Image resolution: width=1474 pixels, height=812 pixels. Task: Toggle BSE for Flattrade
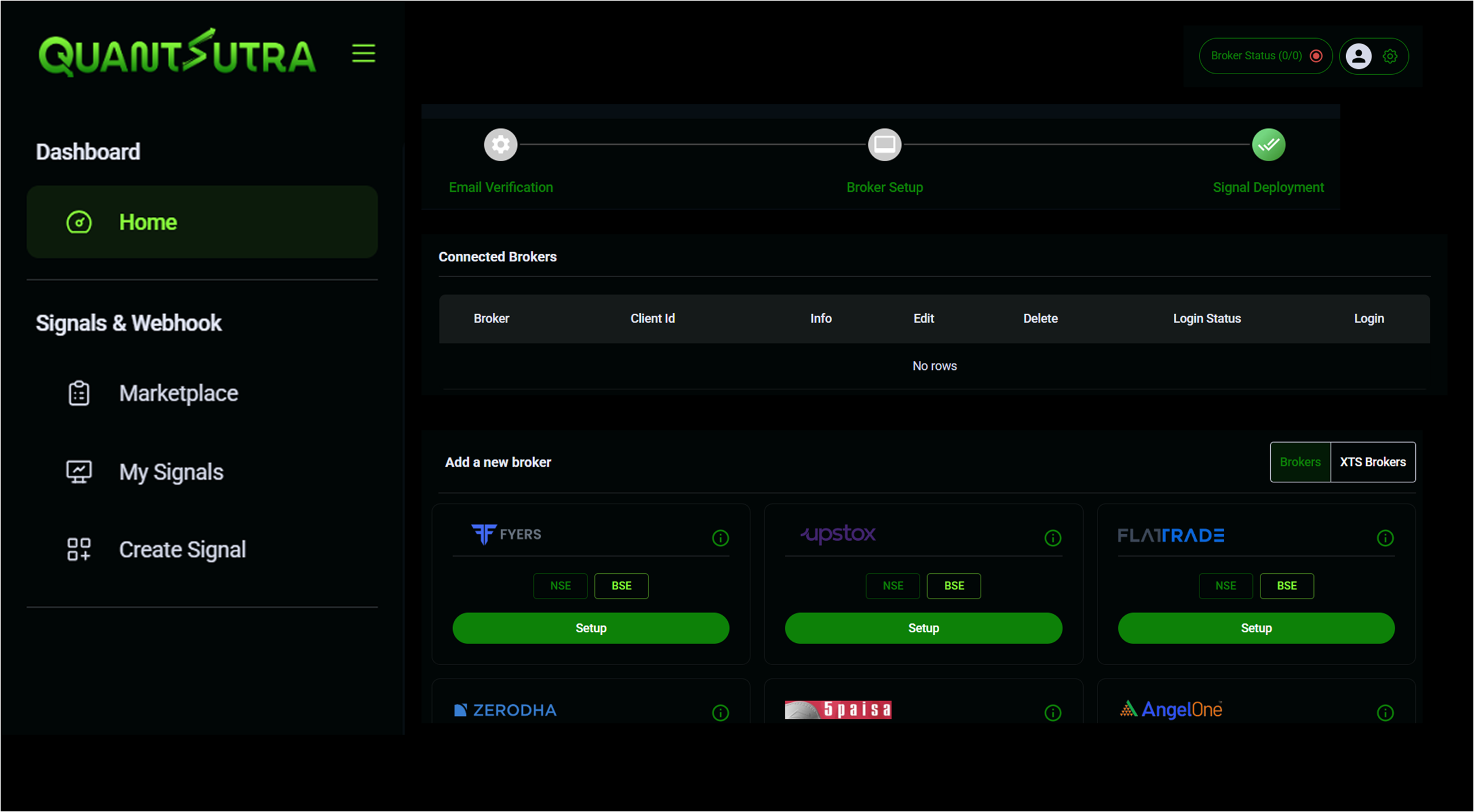coord(1286,586)
